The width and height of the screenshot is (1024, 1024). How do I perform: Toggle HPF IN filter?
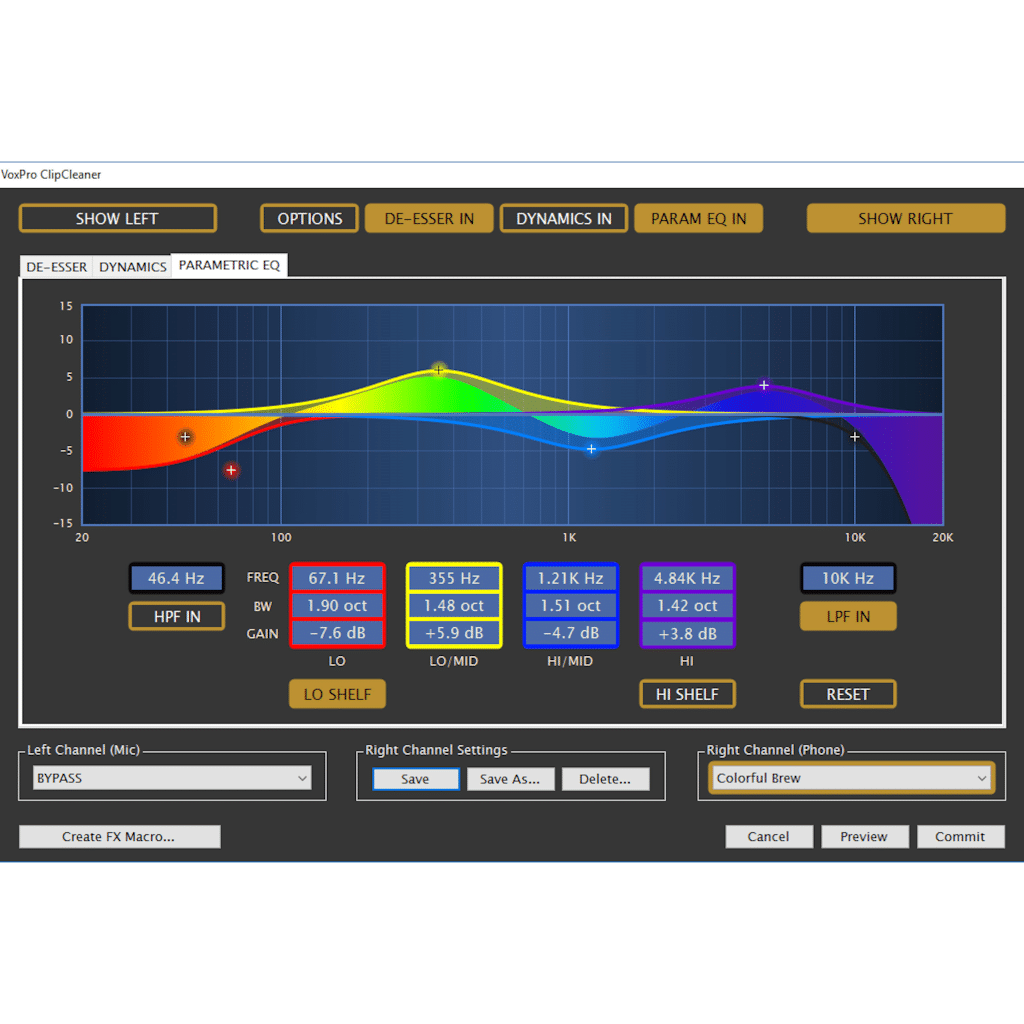point(177,616)
